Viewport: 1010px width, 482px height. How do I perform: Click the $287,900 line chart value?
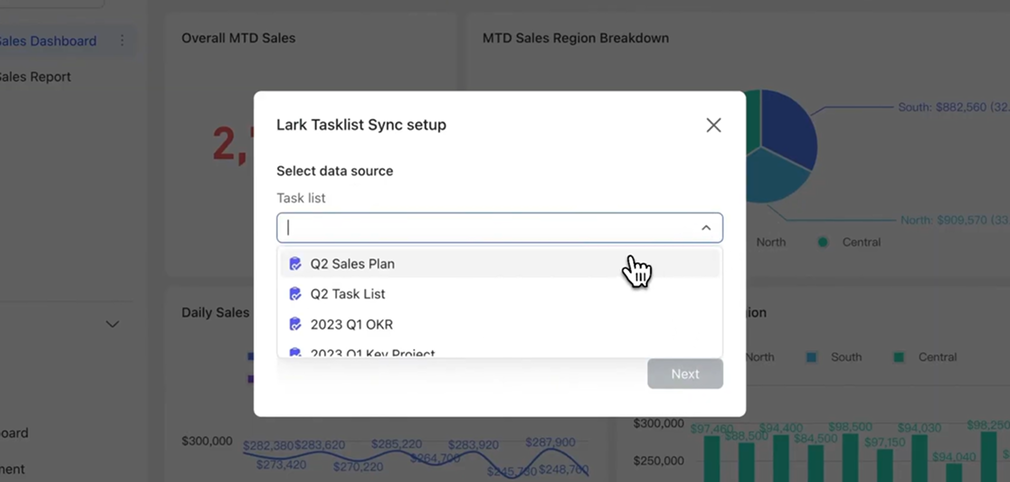550,442
